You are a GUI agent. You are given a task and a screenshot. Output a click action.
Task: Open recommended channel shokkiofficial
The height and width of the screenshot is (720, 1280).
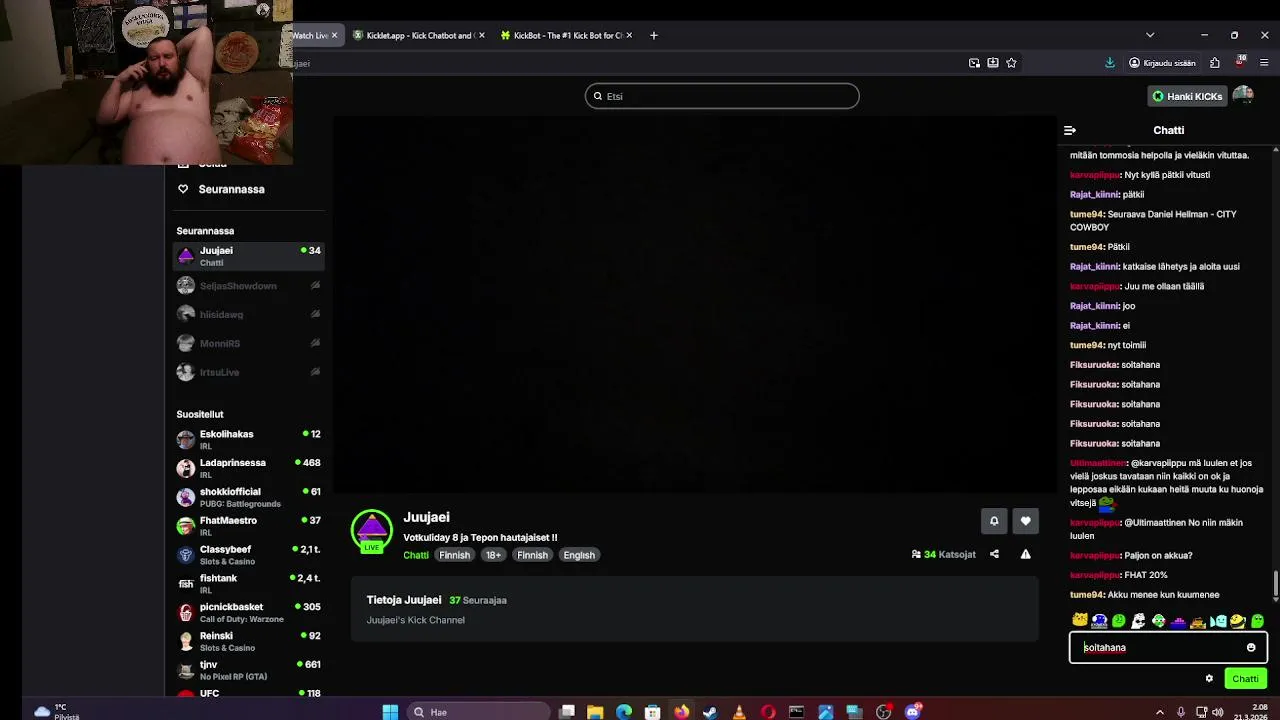[x=248, y=497]
